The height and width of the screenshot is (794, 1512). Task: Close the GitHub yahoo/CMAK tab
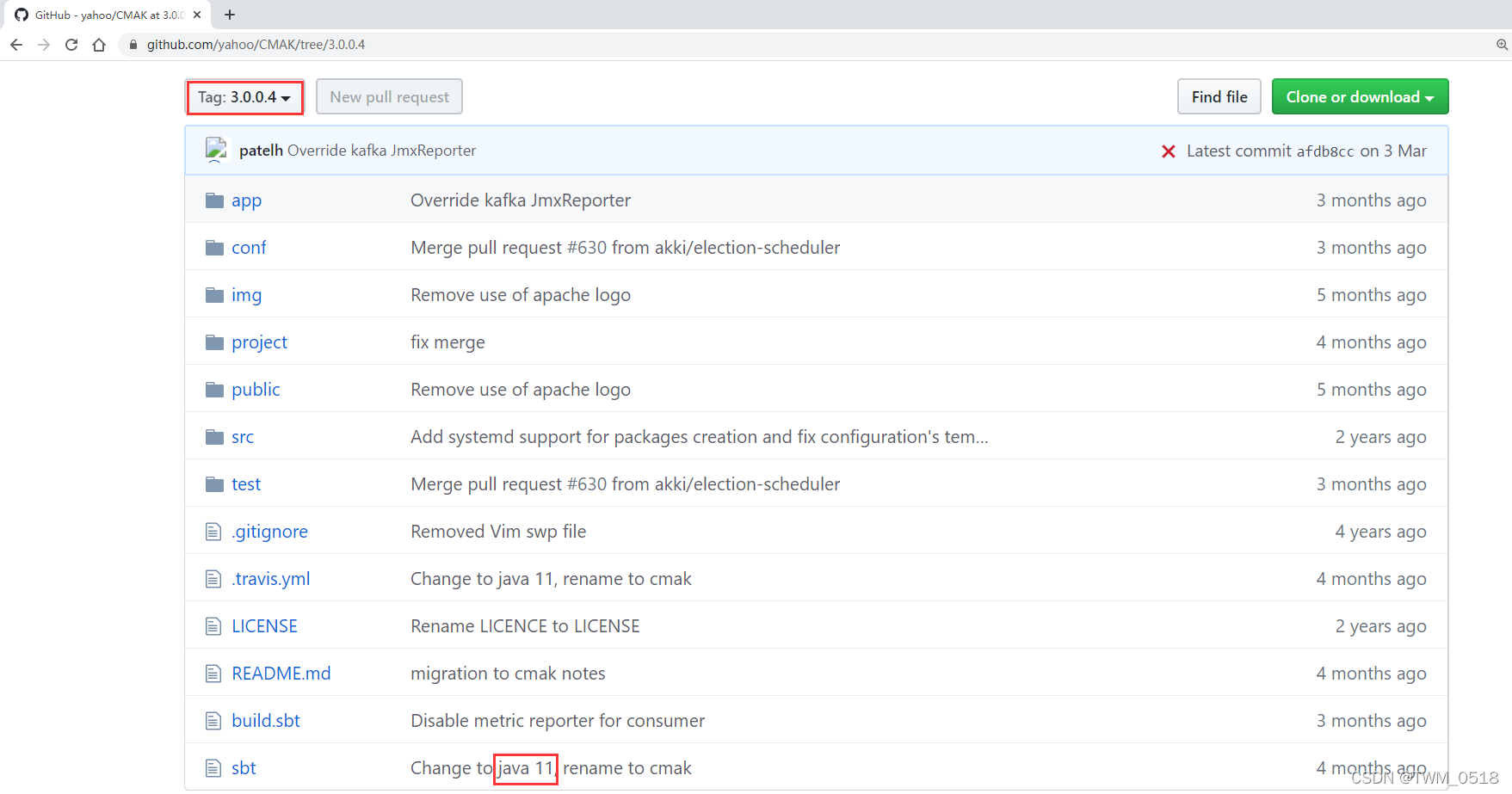pyautogui.click(x=197, y=15)
